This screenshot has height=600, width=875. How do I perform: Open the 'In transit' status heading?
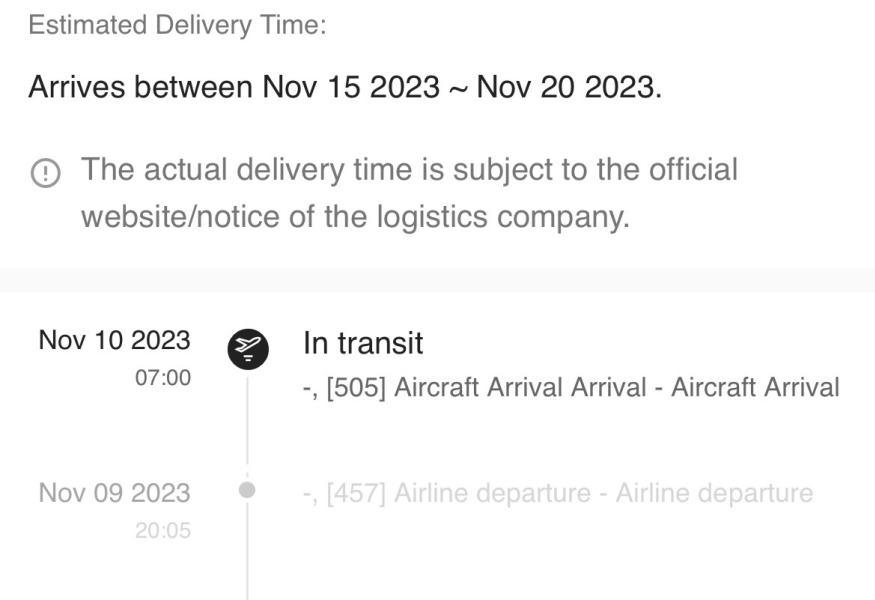point(363,343)
